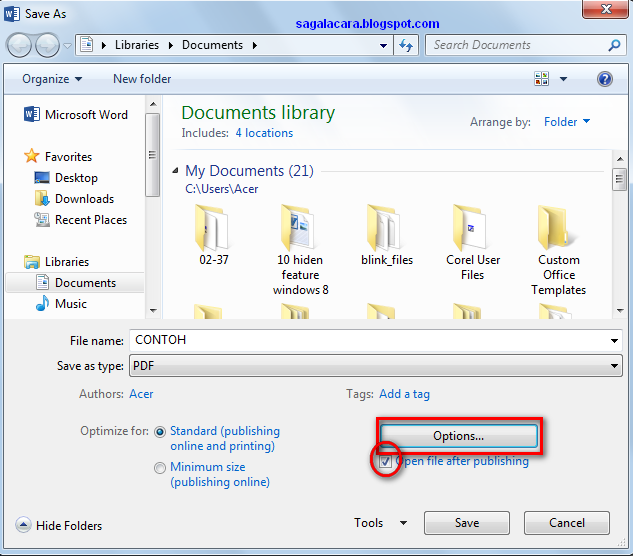Select the 02-37 folder
Screen dimensions: 633x556
214,235
